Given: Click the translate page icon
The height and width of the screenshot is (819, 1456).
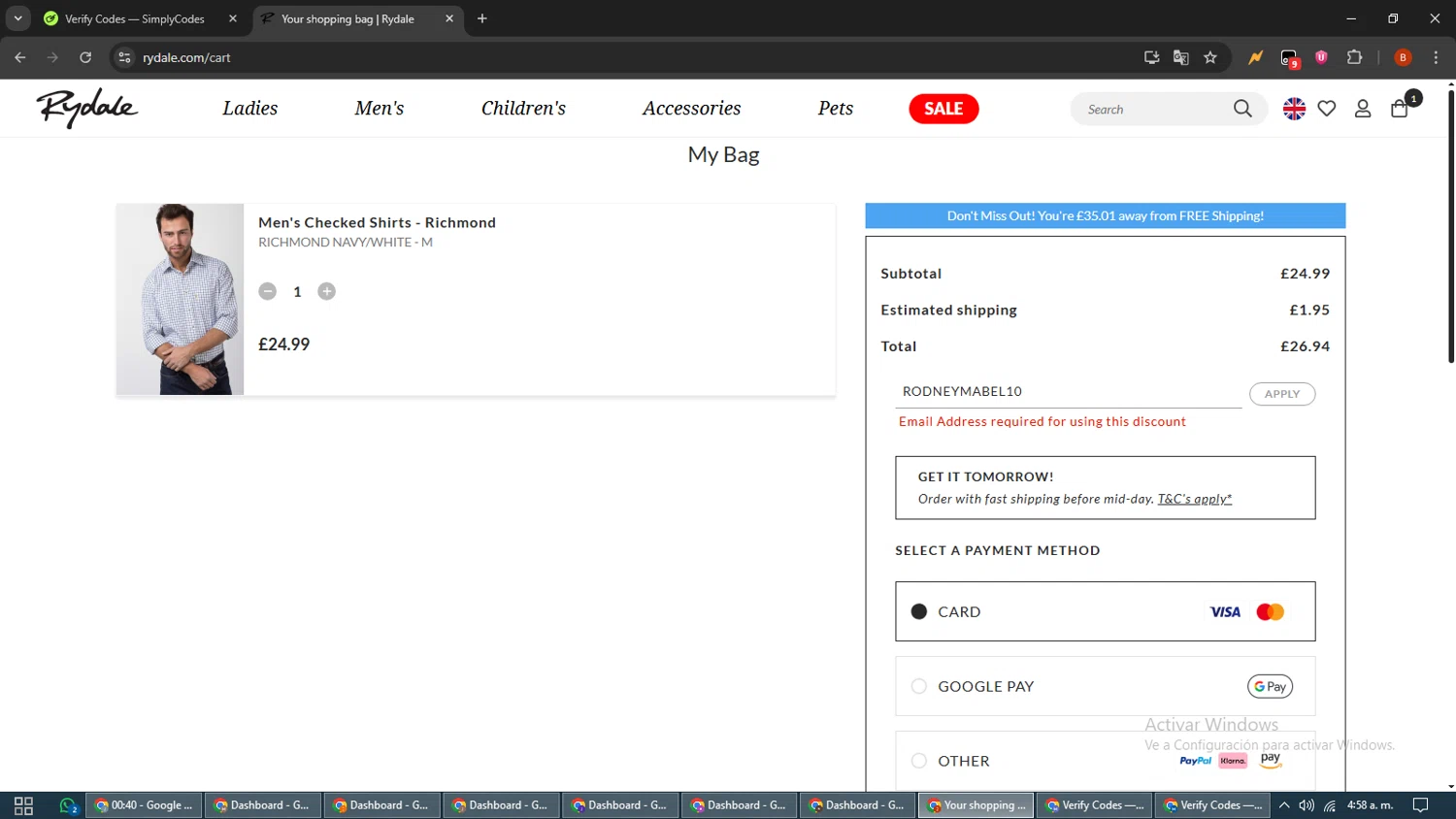Looking at the screenshot, I should click(x=1181, y=57).
